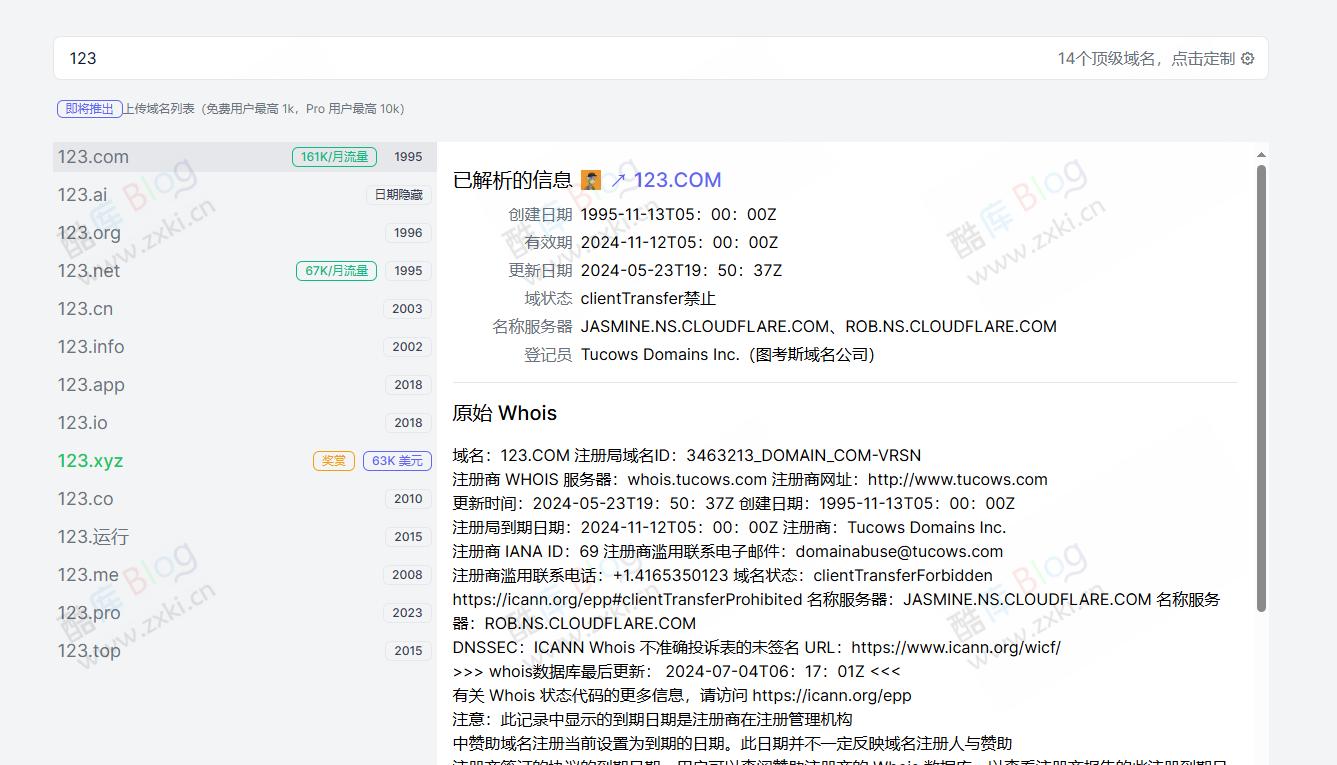Click the 1996 year badge for 123.org

408,233
